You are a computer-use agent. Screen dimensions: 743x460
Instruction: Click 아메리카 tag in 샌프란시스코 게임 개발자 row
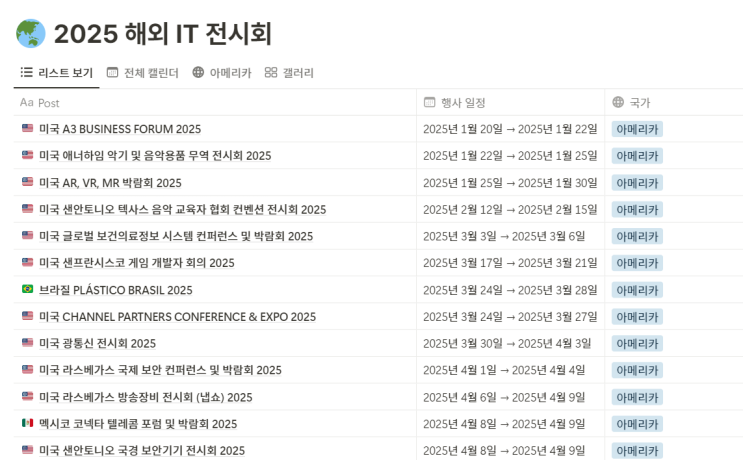tap(637, 263)
